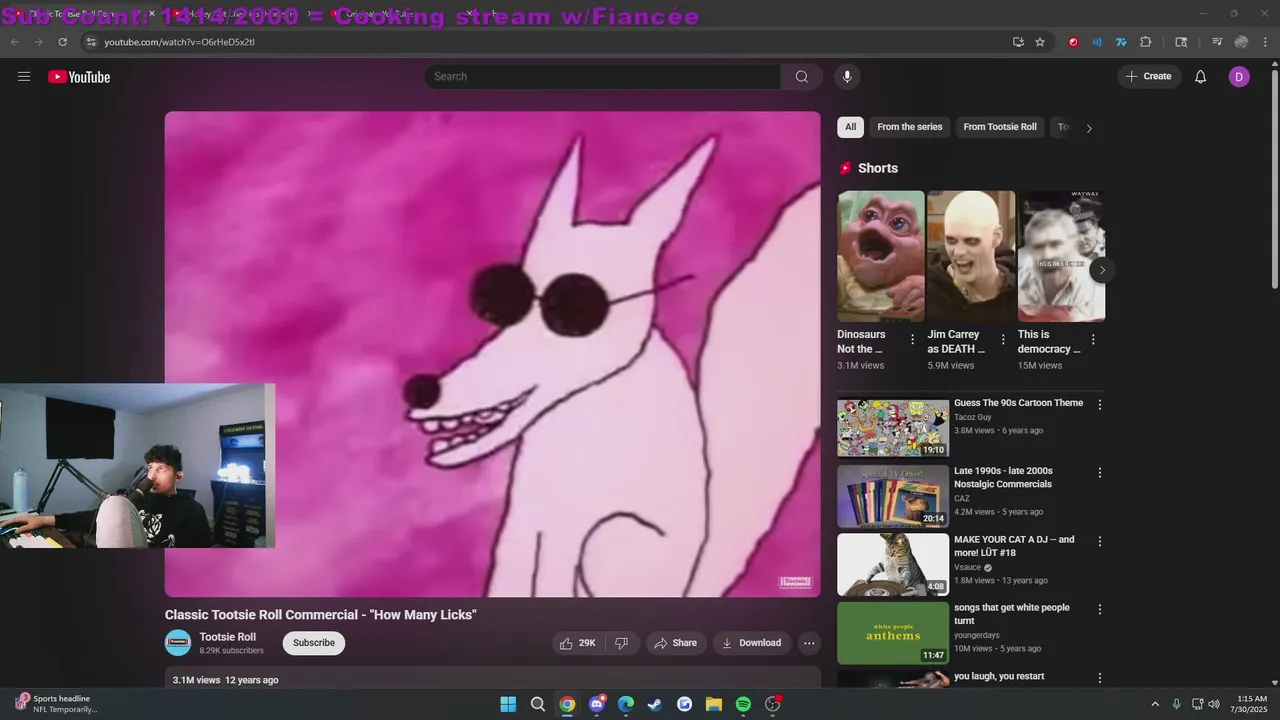Open Tootsie Roll channel avatar

point(178,643)
